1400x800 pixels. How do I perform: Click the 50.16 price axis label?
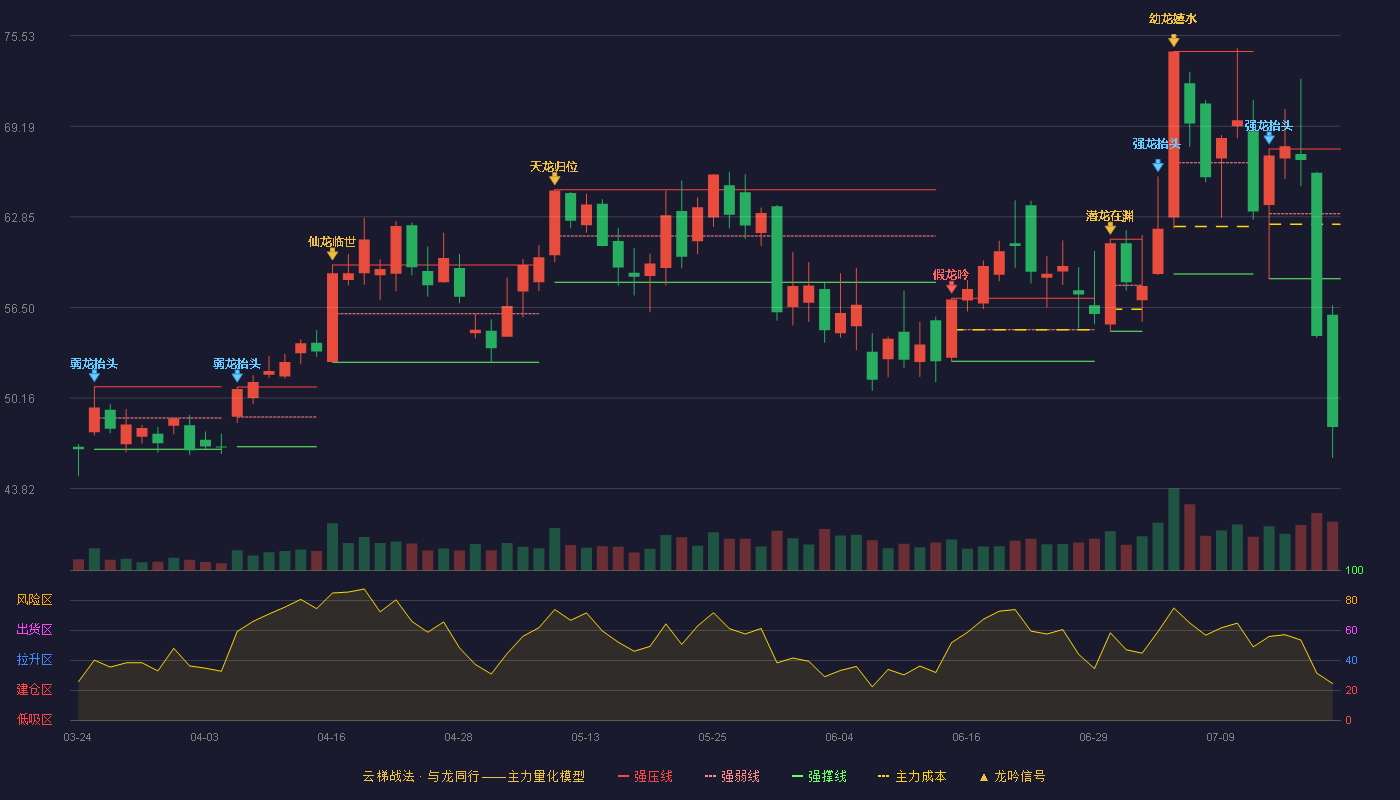point(19,398)
